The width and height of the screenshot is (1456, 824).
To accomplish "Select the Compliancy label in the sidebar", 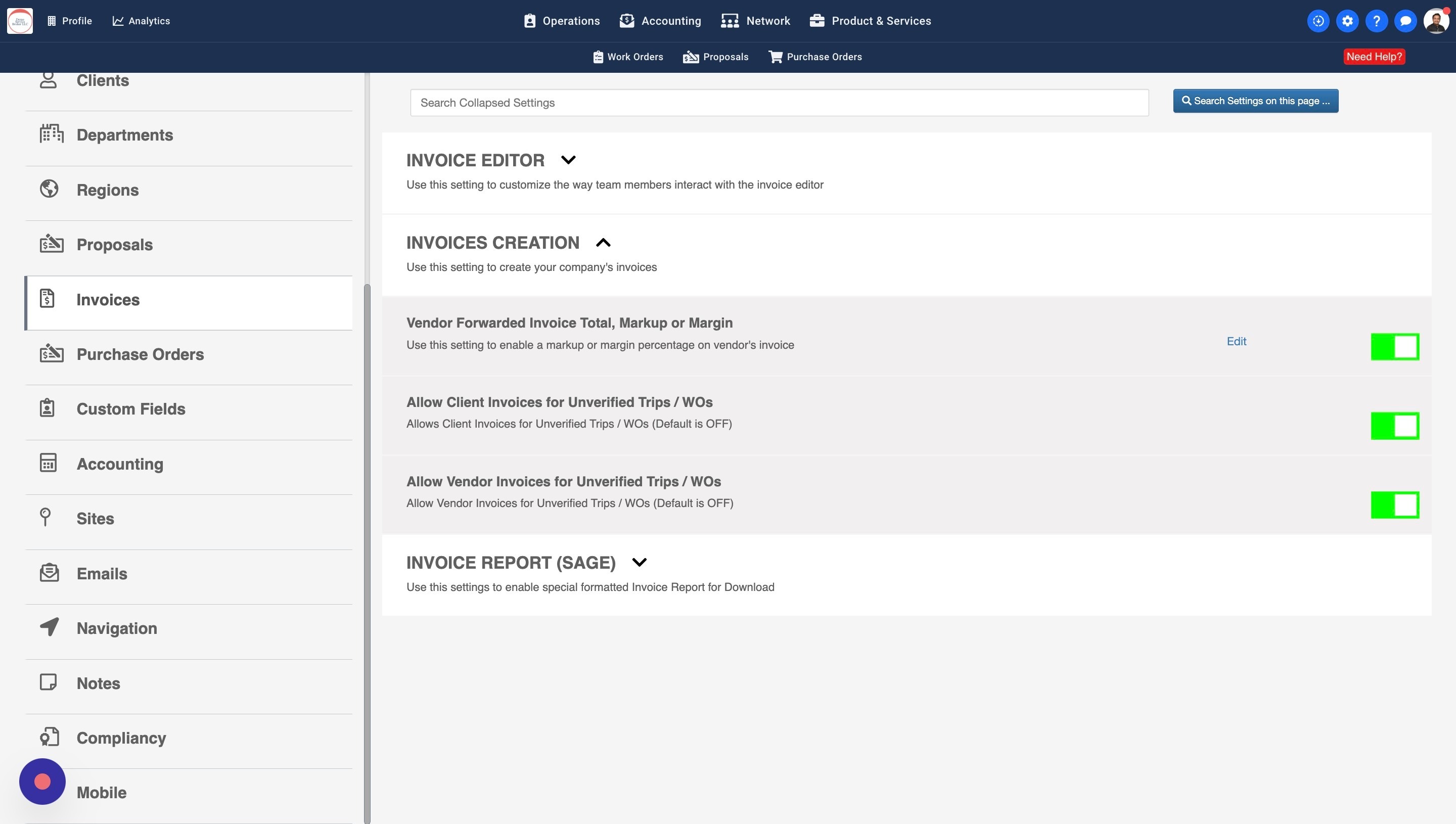I will (x=121, y=738).
